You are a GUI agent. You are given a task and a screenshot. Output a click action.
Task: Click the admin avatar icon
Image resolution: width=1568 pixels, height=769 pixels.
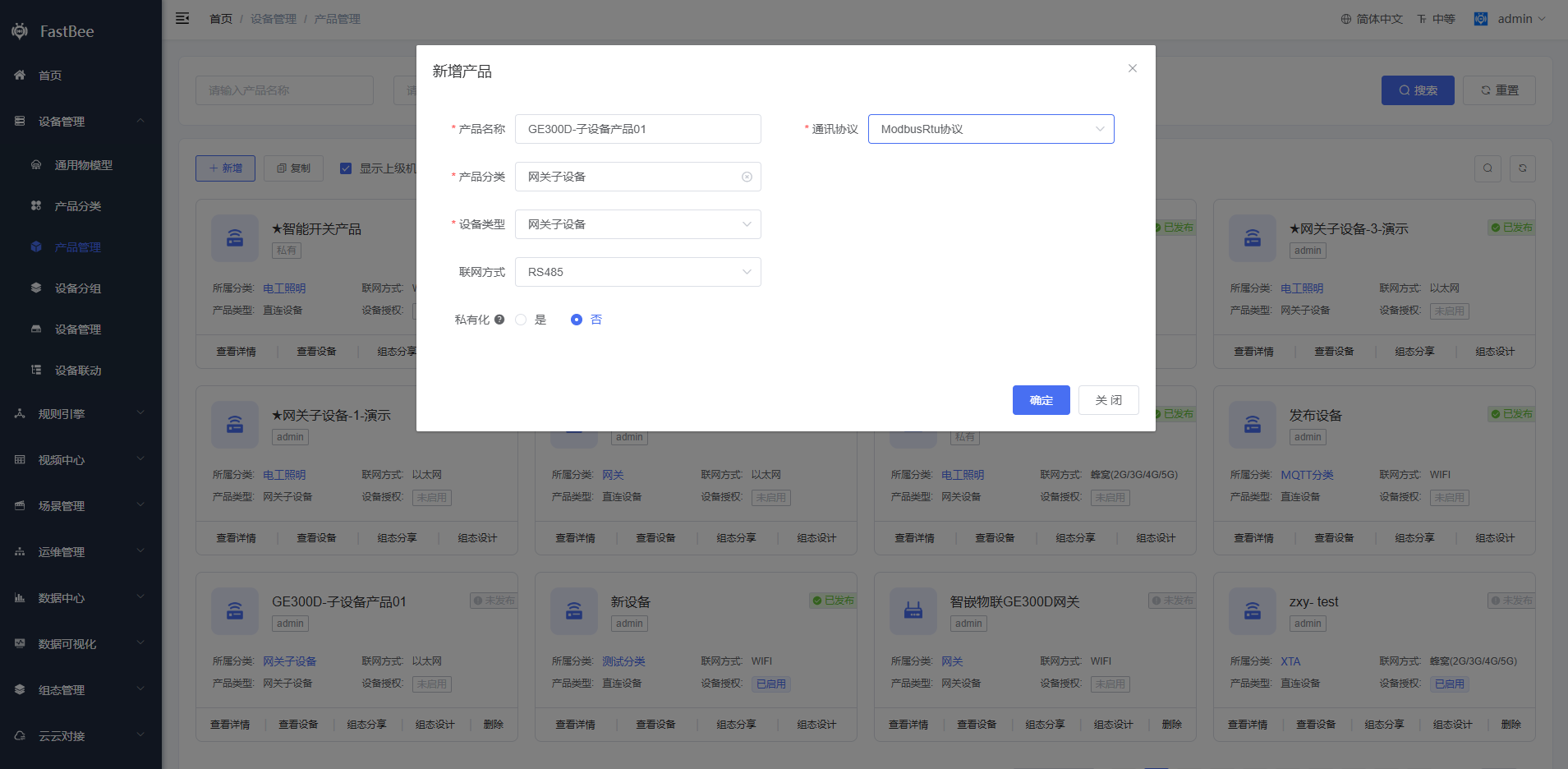pos(1481,19)
